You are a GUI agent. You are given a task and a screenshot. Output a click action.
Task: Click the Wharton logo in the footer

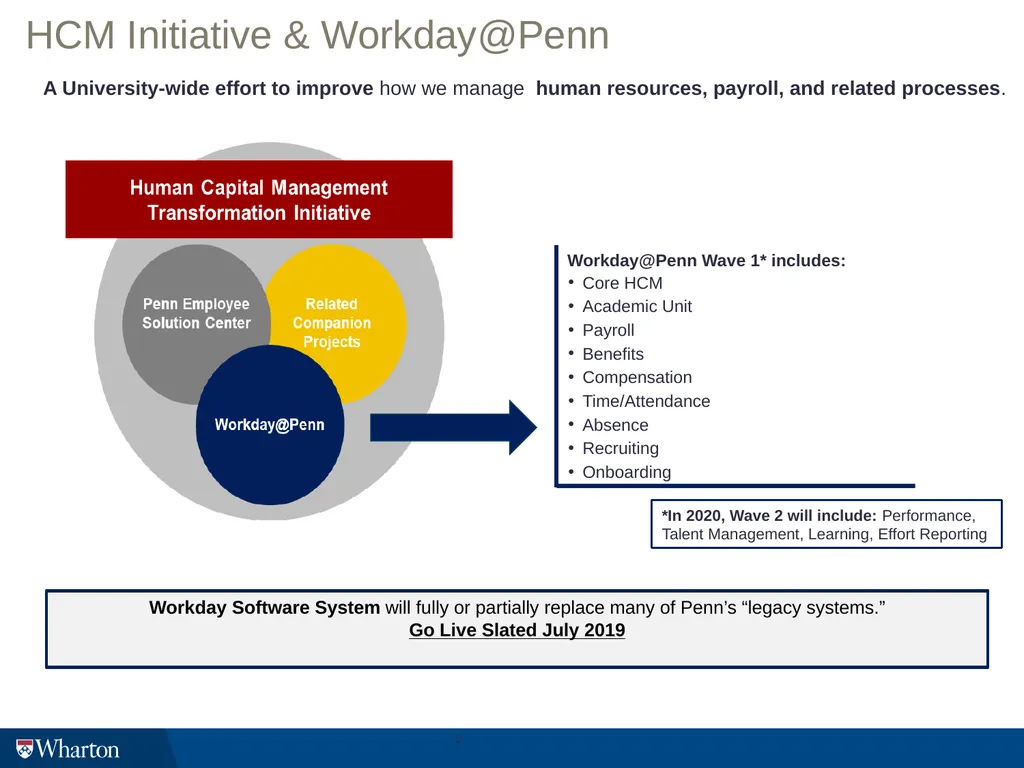(x=68, y=748)
